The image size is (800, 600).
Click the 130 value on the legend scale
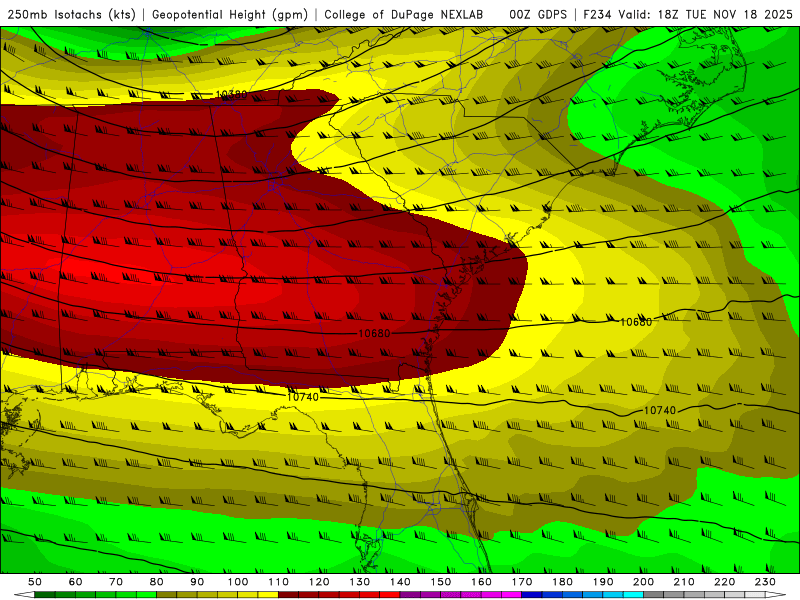click(x=360, y=582)
